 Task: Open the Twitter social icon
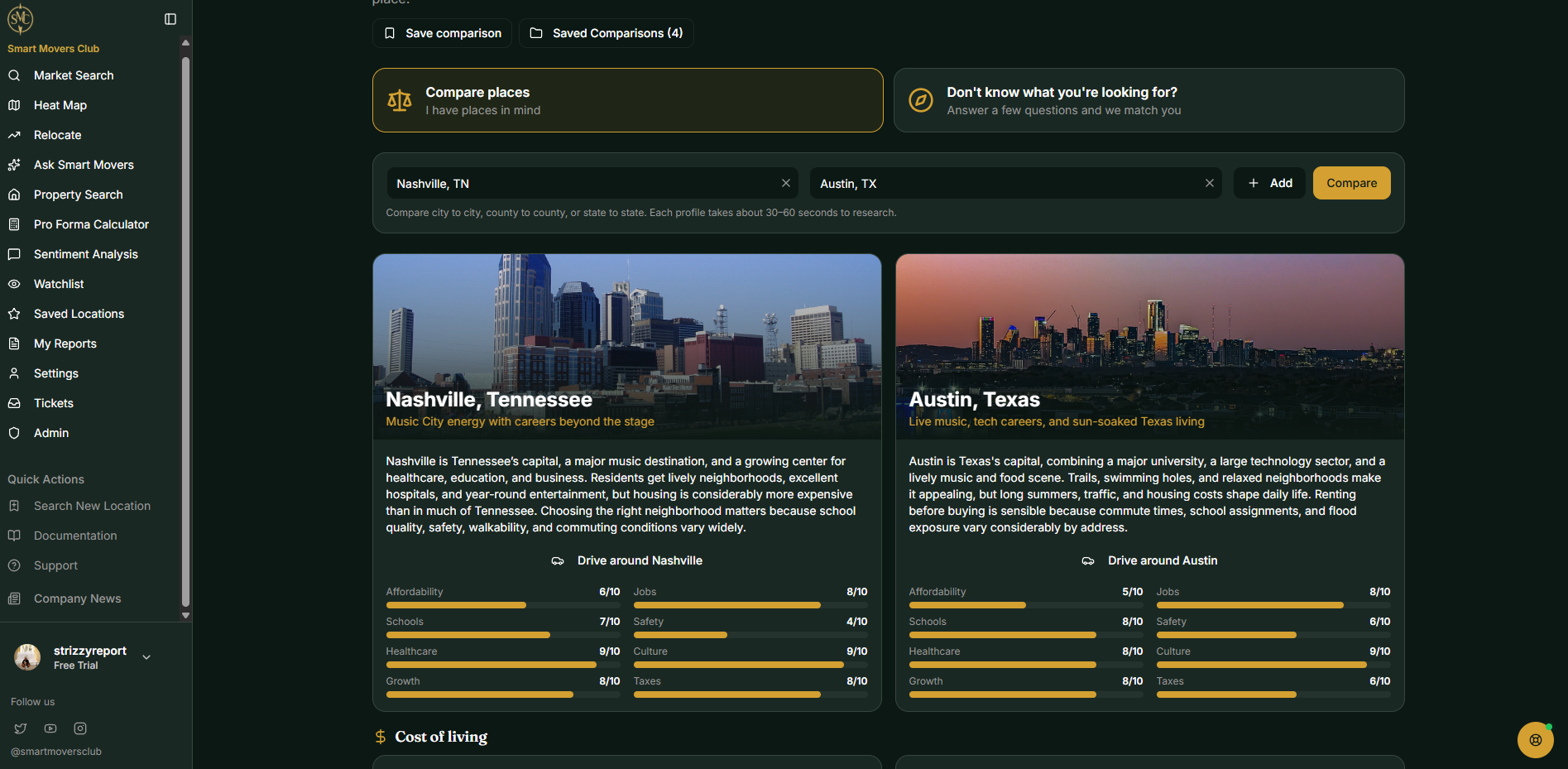pos(21,728)
